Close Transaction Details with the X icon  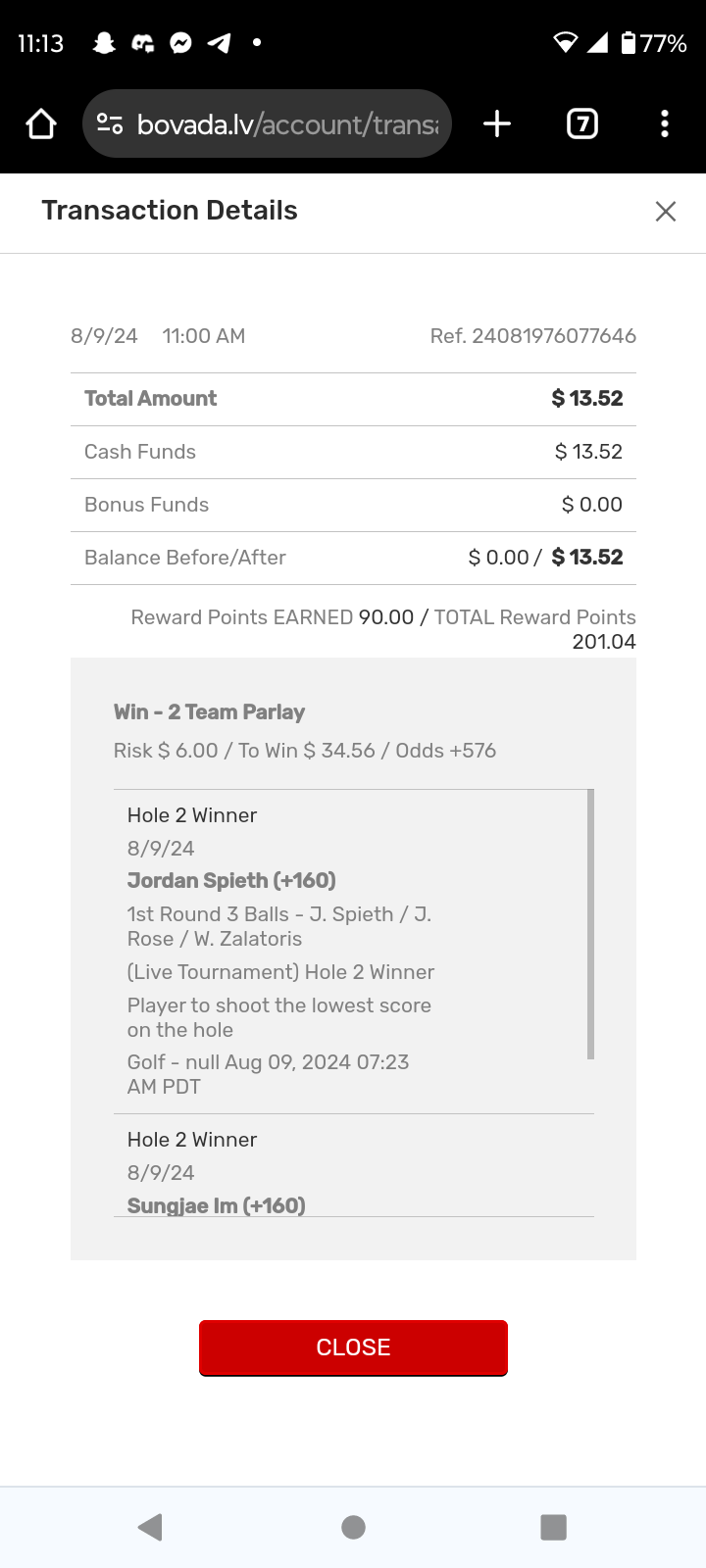pos(666,212)
